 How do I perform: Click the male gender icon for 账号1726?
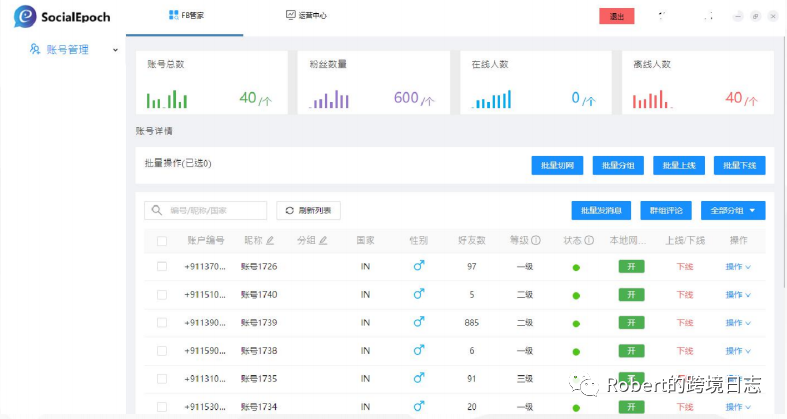click(419, 265)
